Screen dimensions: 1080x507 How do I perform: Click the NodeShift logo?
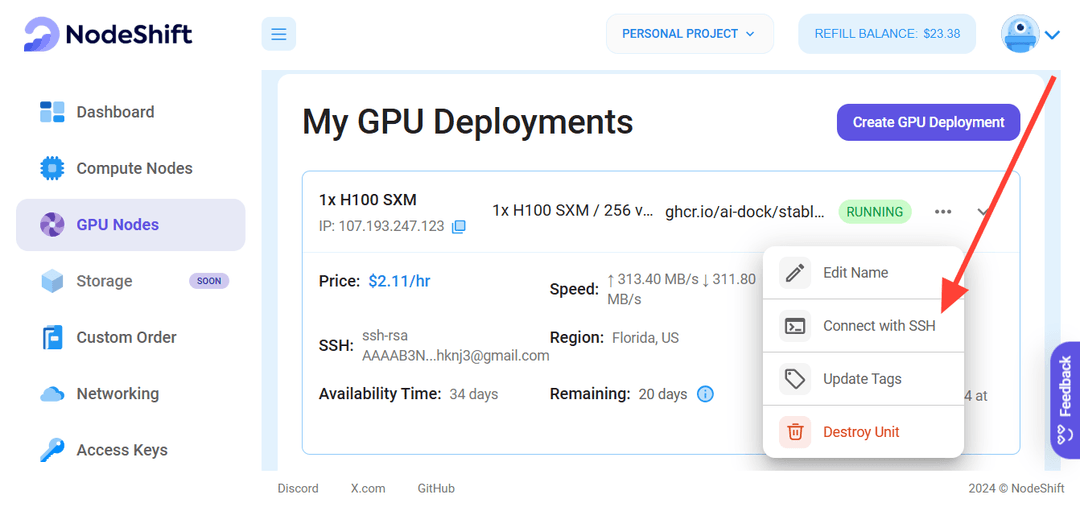click(107, 34)
